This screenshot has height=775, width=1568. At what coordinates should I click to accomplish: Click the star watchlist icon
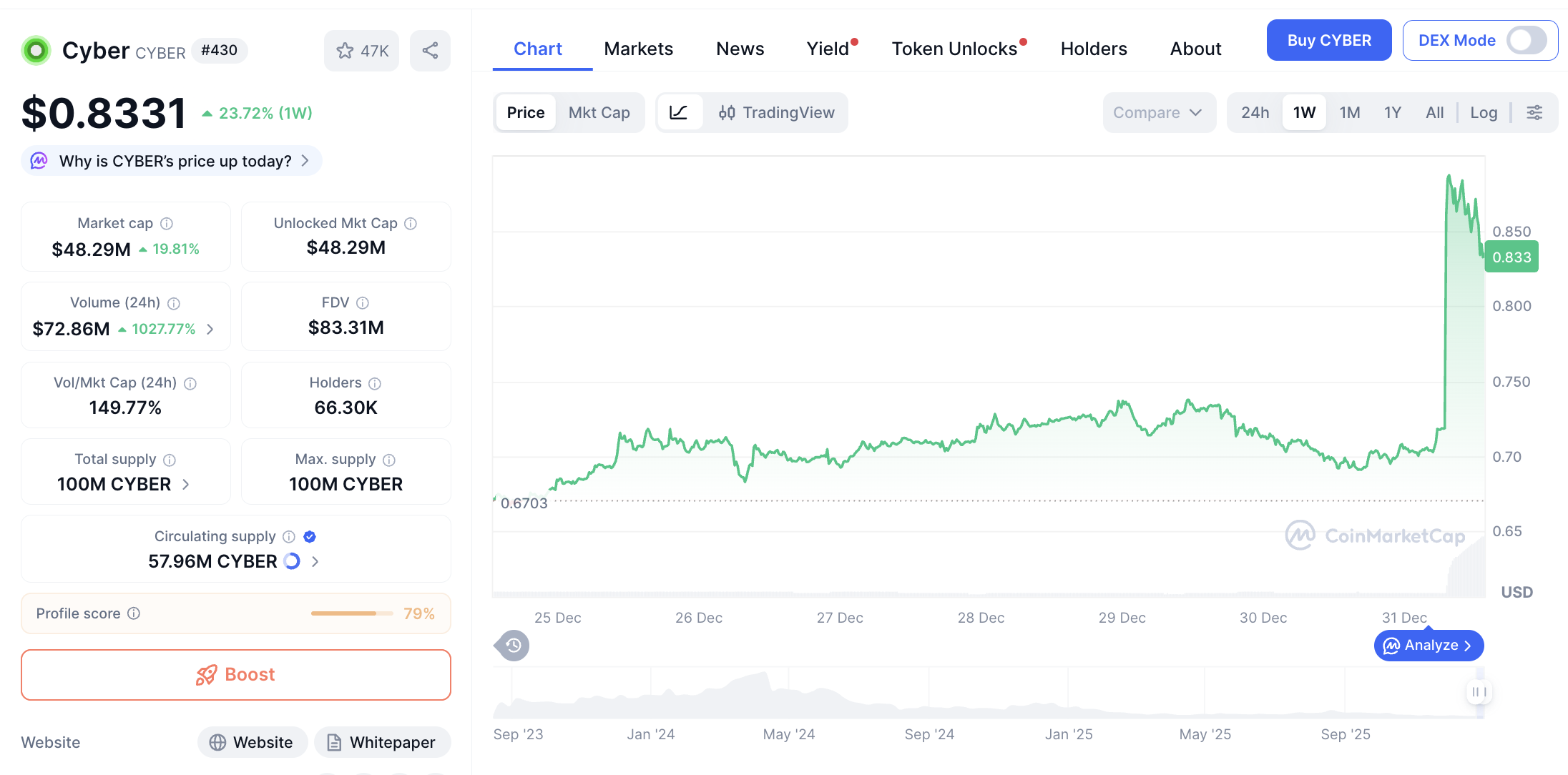click(x=346, y=51)
